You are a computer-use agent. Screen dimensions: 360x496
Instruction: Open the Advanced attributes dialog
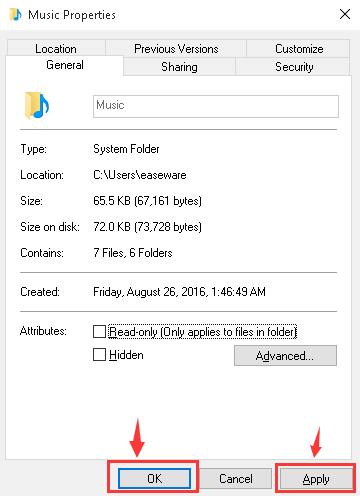[x=285, y=356]
